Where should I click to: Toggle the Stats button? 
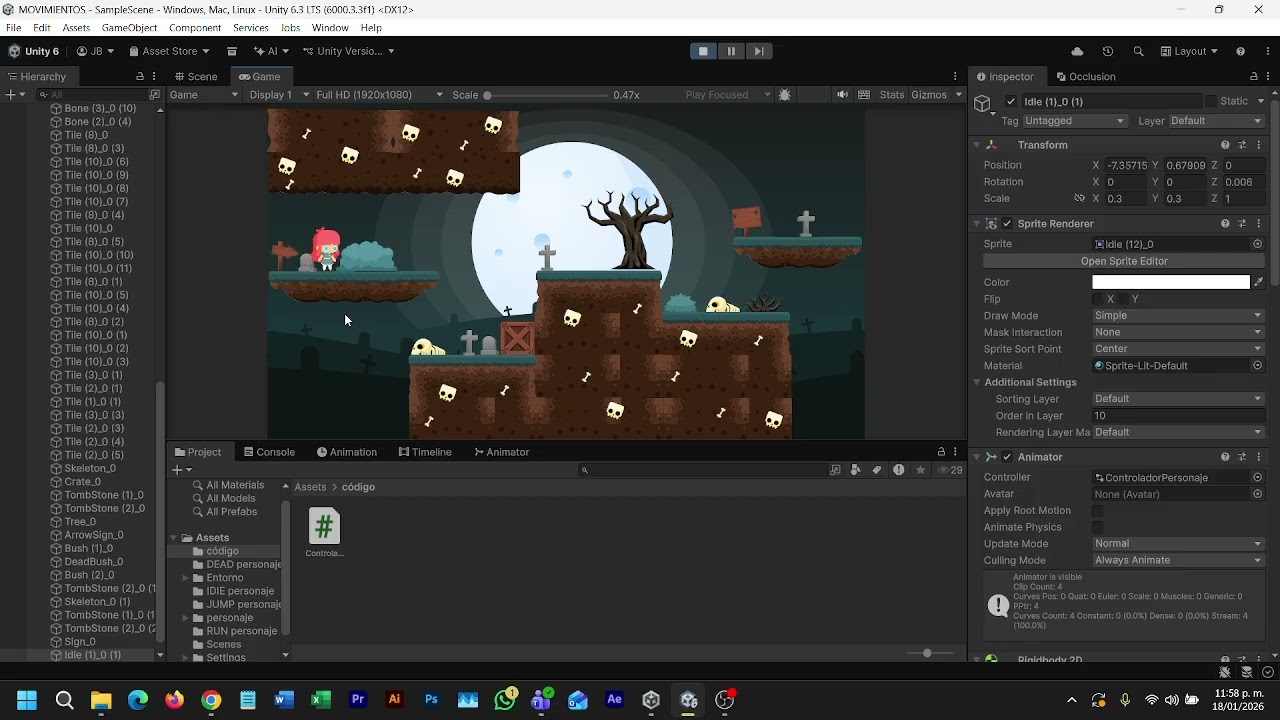point(892,95)
